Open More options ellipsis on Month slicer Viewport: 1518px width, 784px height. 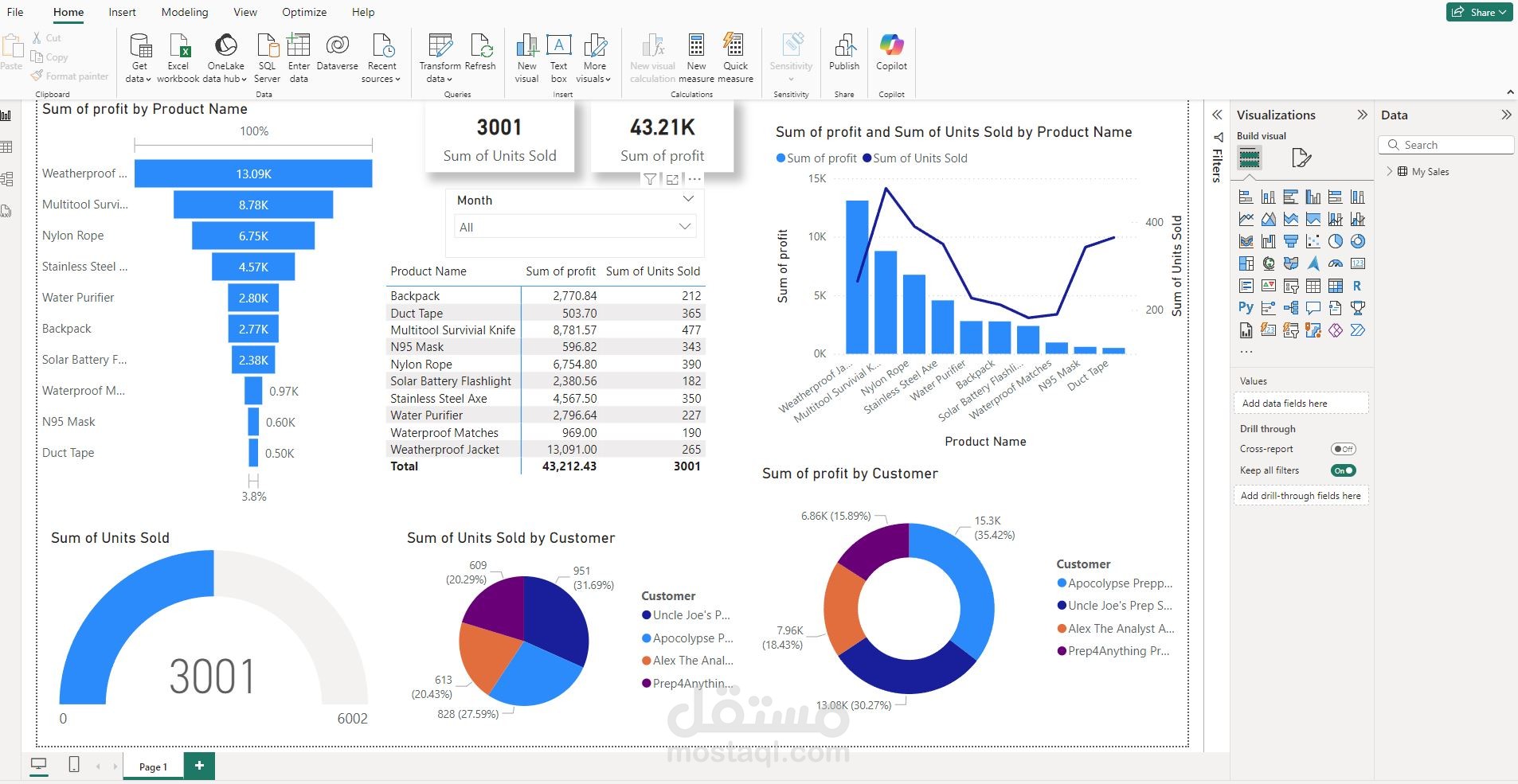click(x=694, y=180)
